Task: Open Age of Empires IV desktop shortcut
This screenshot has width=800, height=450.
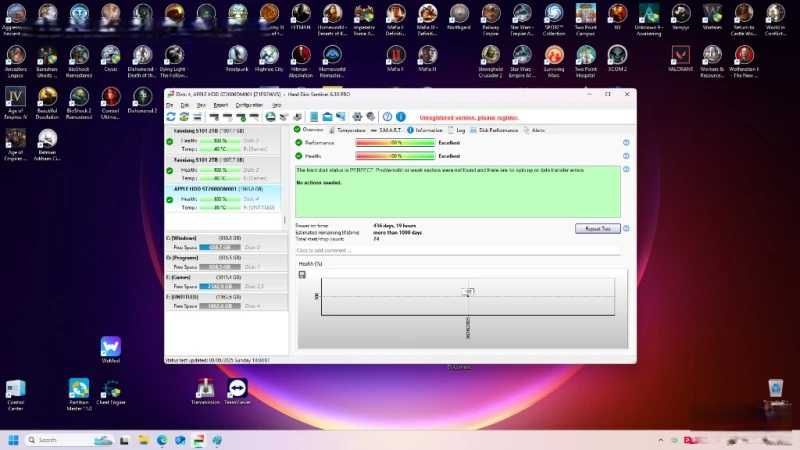Action: click(15, 103)
